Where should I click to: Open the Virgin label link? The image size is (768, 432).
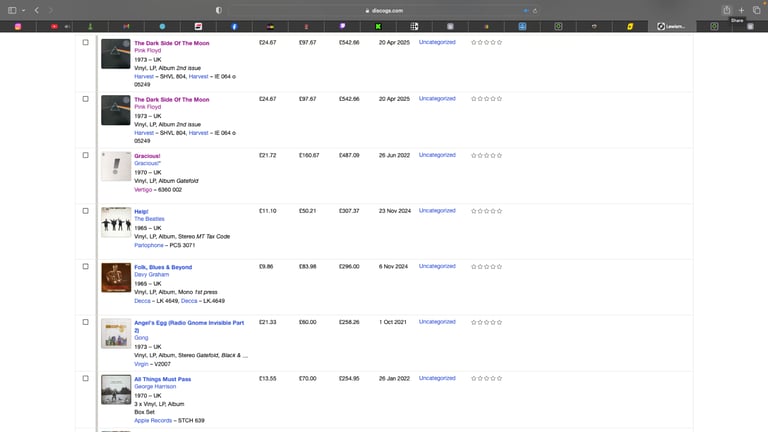(141, 364)
